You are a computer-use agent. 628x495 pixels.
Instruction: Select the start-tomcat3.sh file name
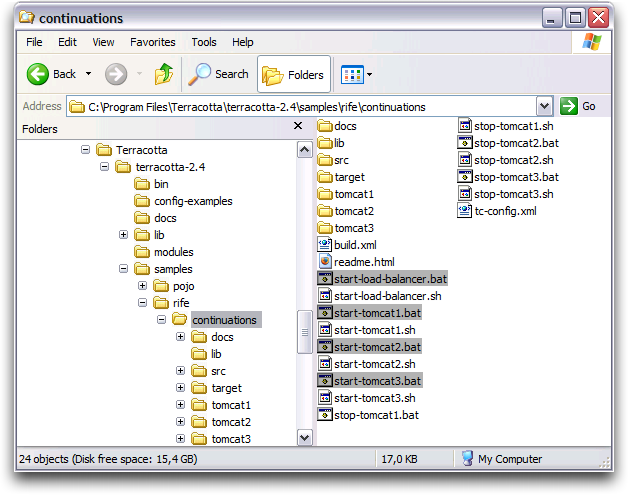(375, 398)
